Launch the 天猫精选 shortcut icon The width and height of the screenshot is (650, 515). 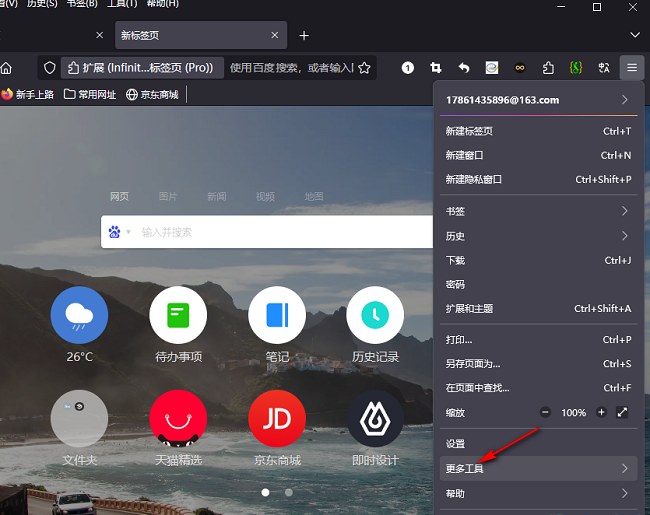178,419
